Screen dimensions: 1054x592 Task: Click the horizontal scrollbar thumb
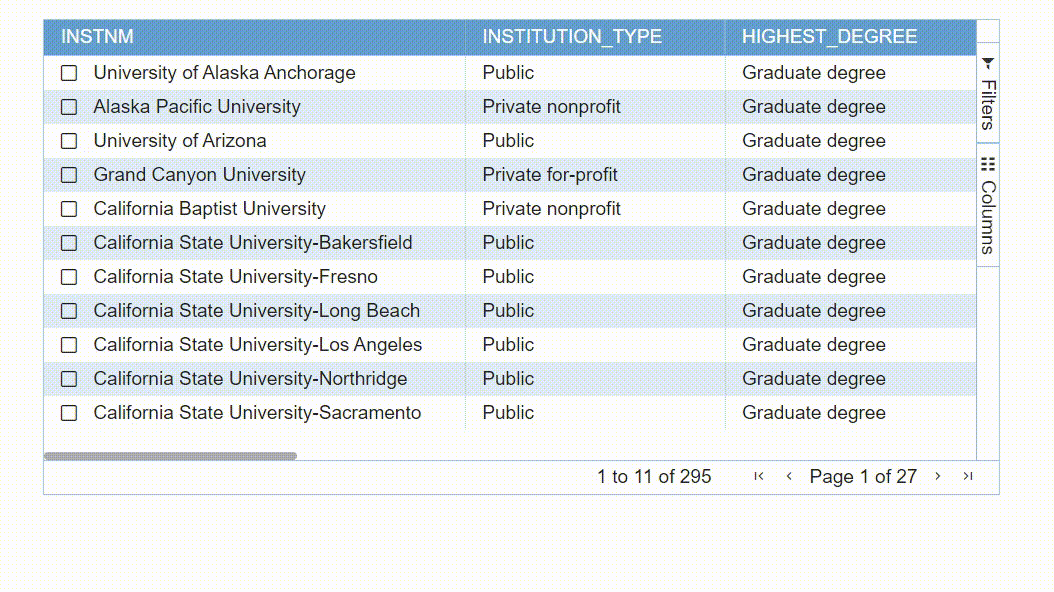(170, 456)
